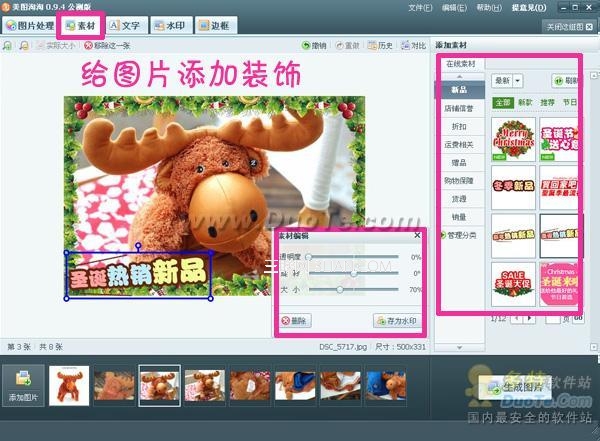
Task: Select the 在线素材 tab
Action: [x=461, y=64]
